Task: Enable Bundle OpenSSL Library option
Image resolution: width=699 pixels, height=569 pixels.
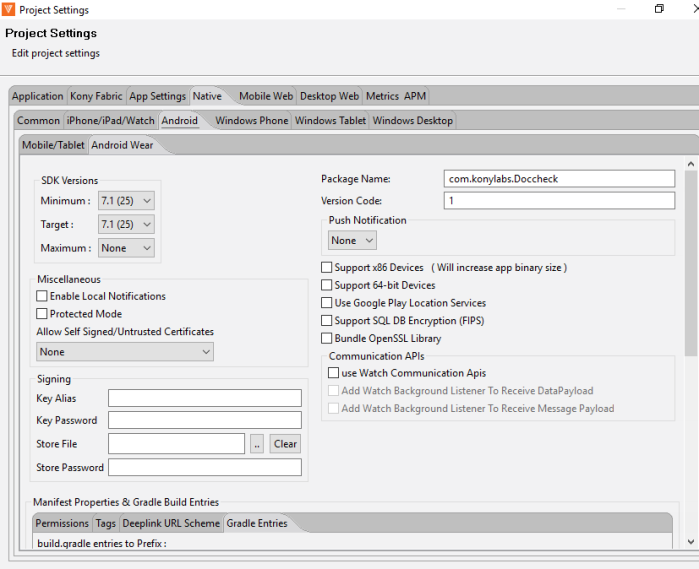Action: tap(327, 339)
